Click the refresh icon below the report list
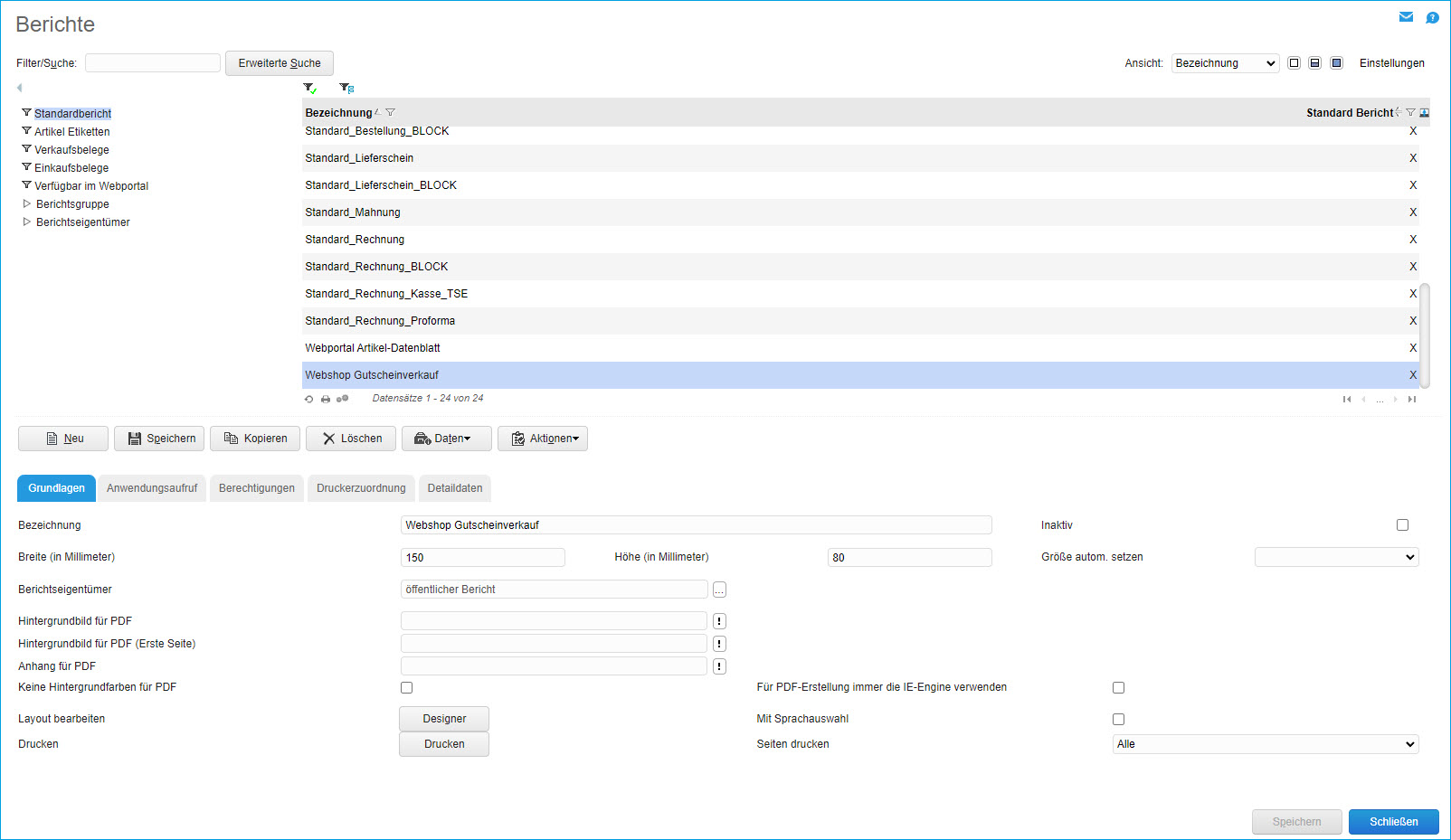This screenshot has width=1451, height=840. [309, 399]
